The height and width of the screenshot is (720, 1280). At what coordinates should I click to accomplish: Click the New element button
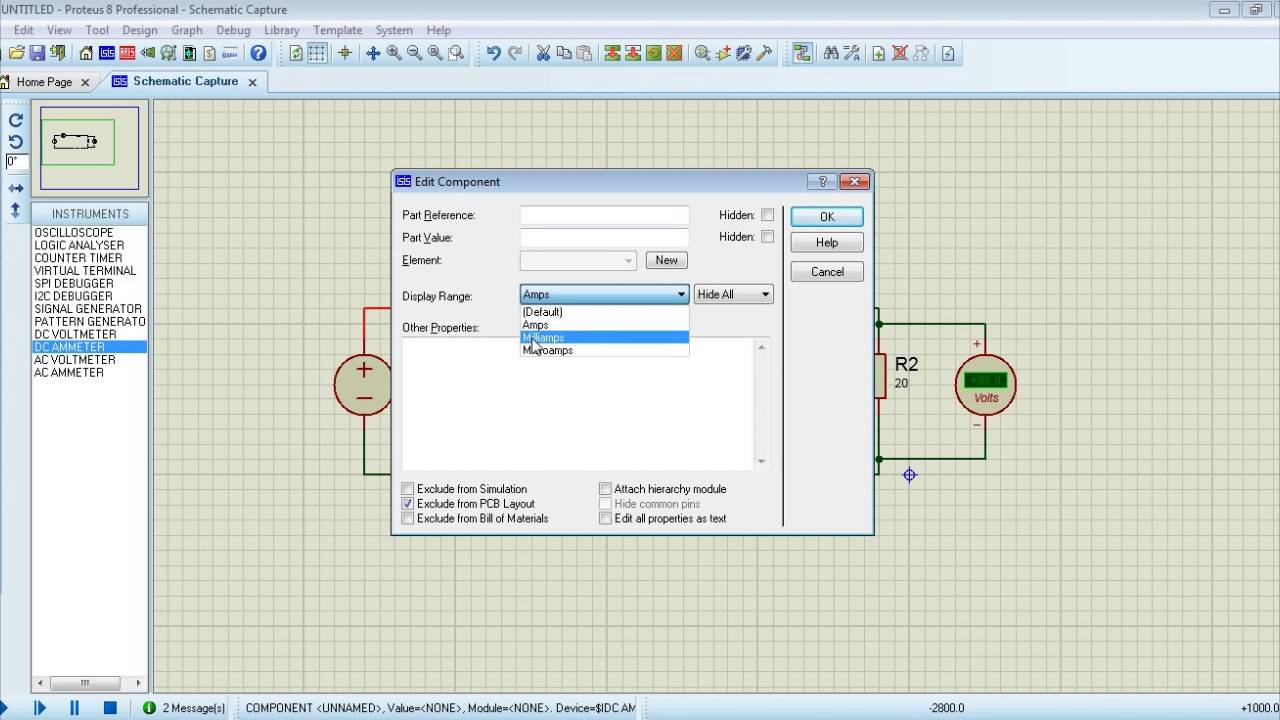tap(666, 260)
